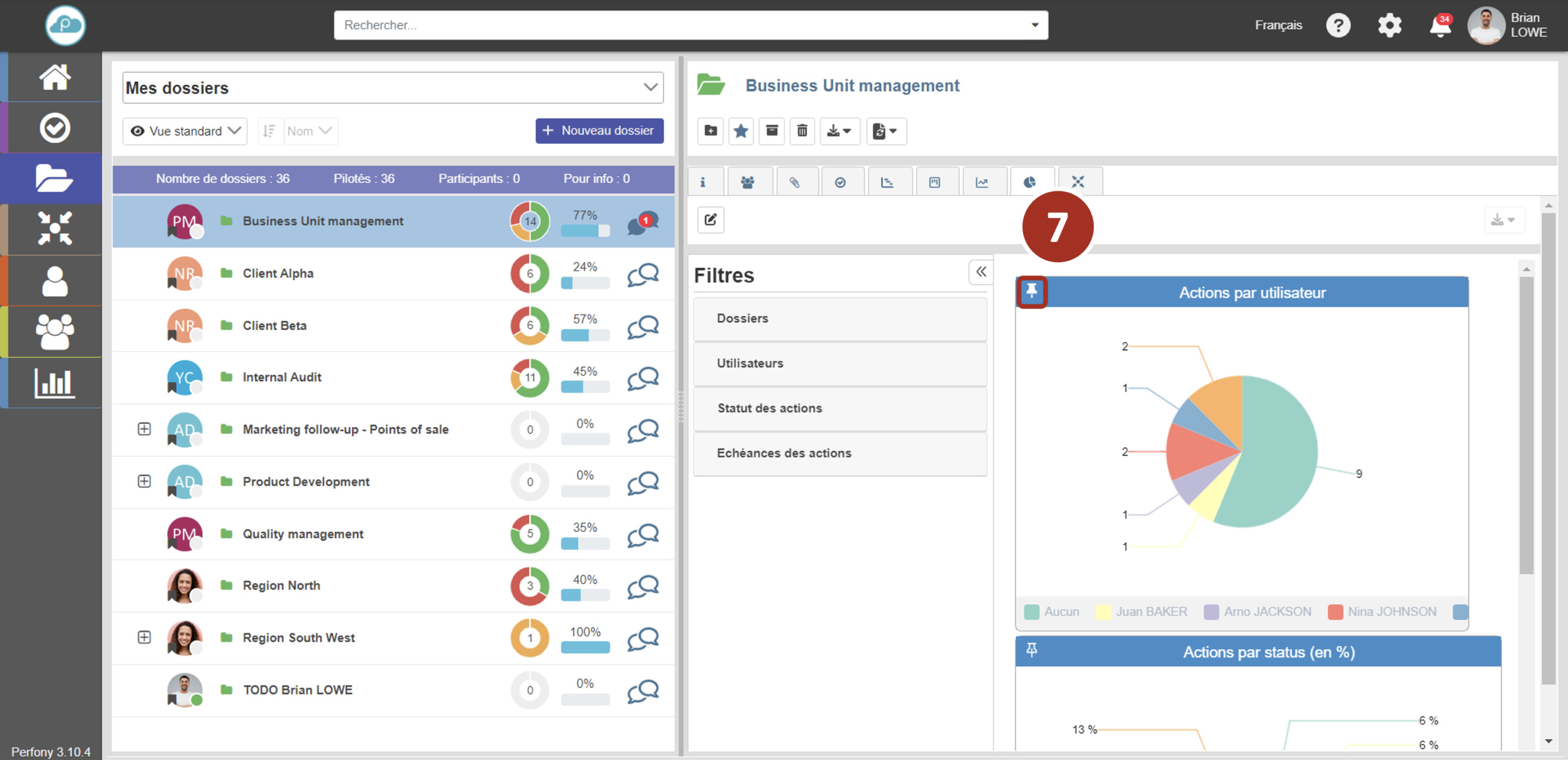Switch to the Gantt chart tab
The image size is (1568, 760).
[887, 182]
